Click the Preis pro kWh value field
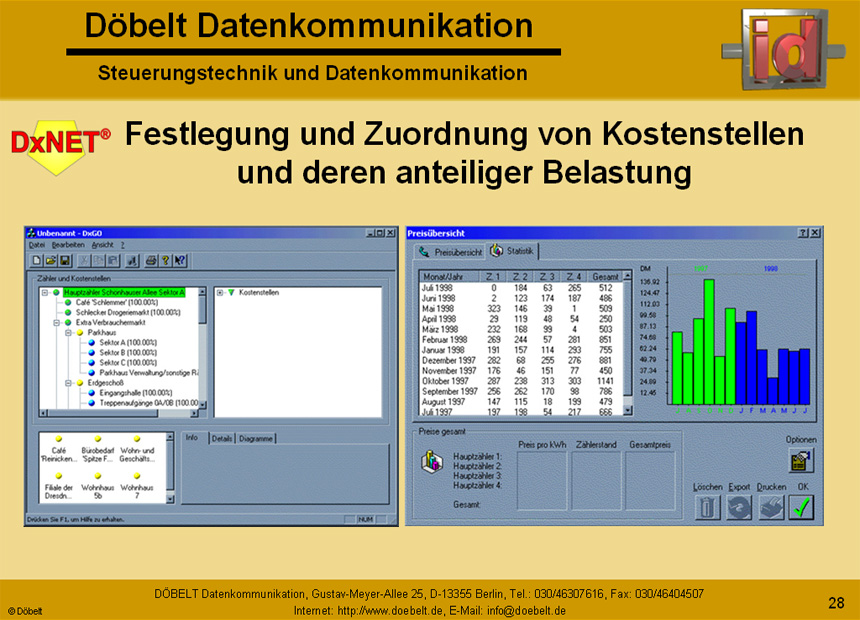 click(x=542, y=480)
